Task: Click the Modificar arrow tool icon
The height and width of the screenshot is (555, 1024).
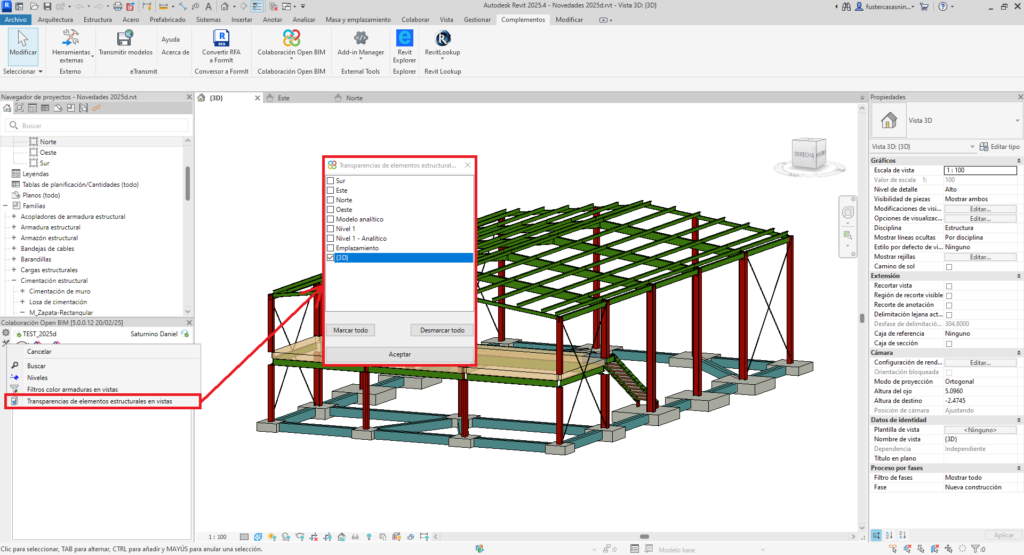Action: tap(23, 38)
